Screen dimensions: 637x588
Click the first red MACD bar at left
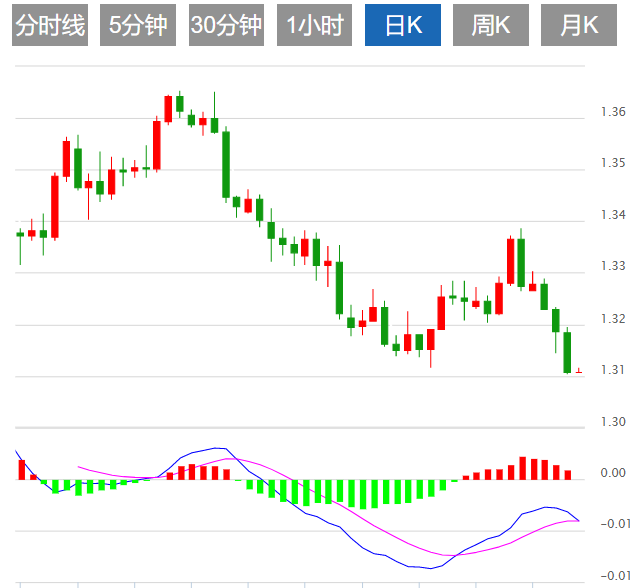(21, 469)
